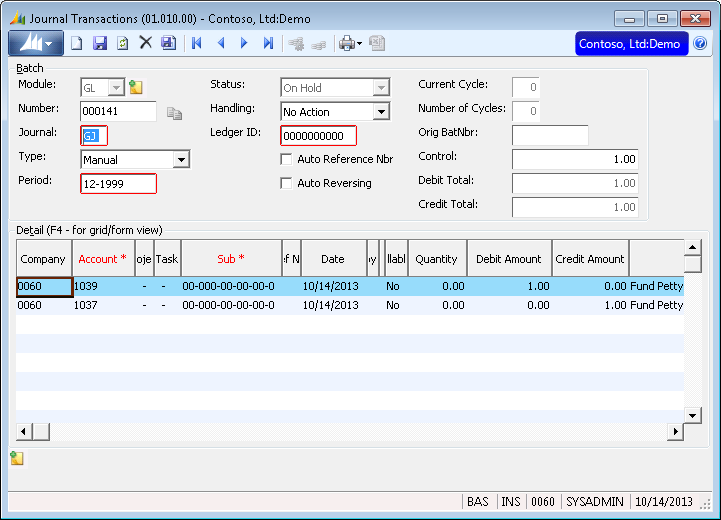Image resolution: width=721 pixels, height=520 pixels.
Task: Click the debit amount 1.00 in row 1039
Action: 509,286
